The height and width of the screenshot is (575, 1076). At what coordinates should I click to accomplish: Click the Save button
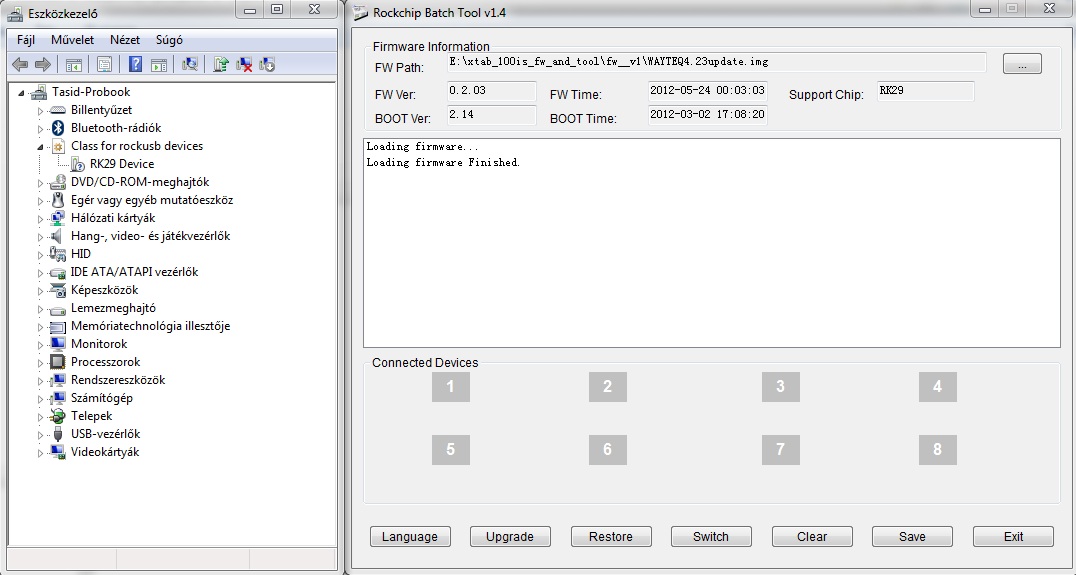912,537
